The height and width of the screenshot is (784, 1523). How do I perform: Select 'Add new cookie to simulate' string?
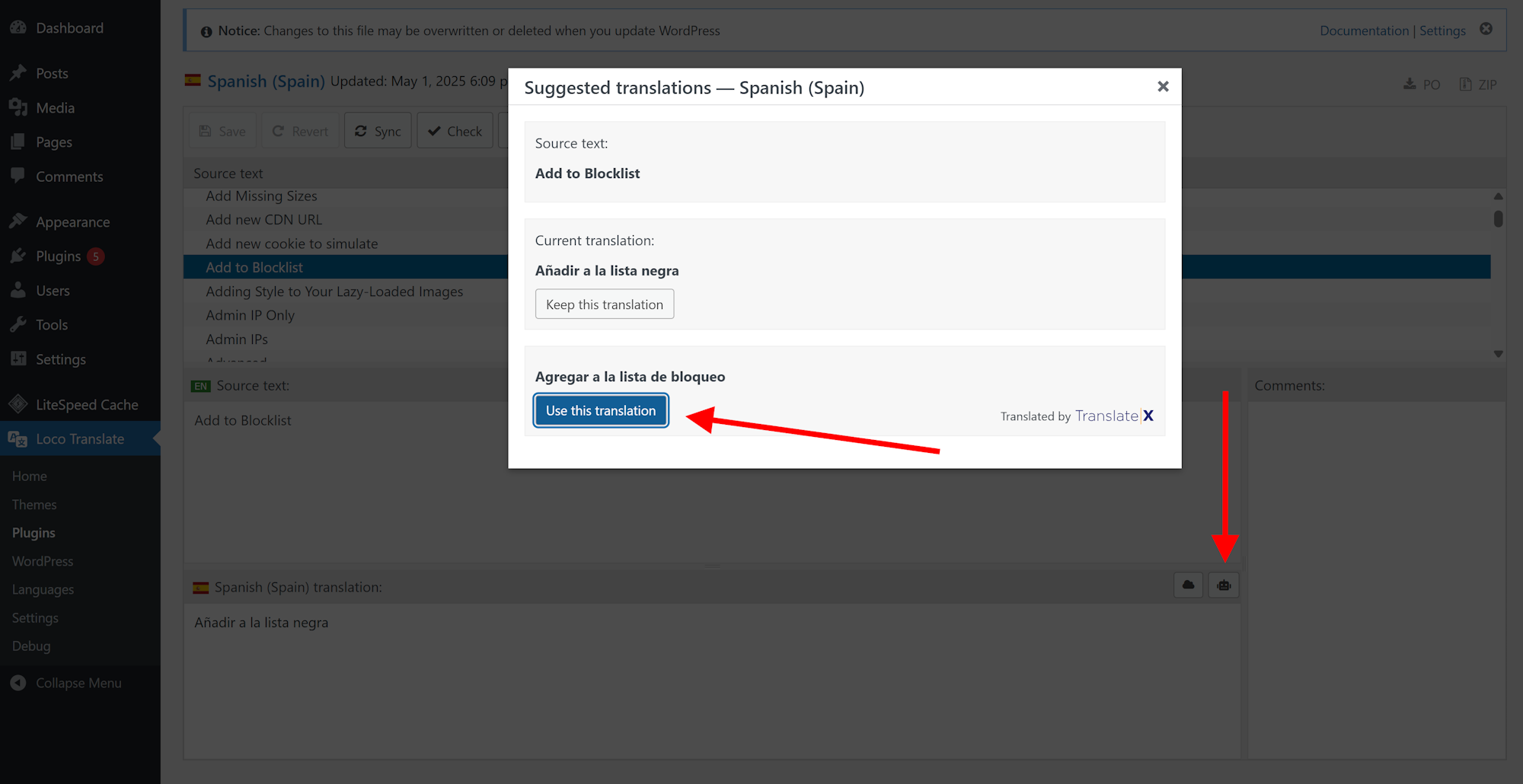tap(292, 244)
